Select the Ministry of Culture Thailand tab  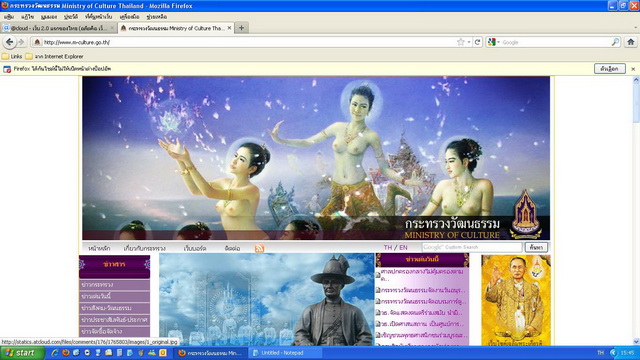(x=176, y=28)
